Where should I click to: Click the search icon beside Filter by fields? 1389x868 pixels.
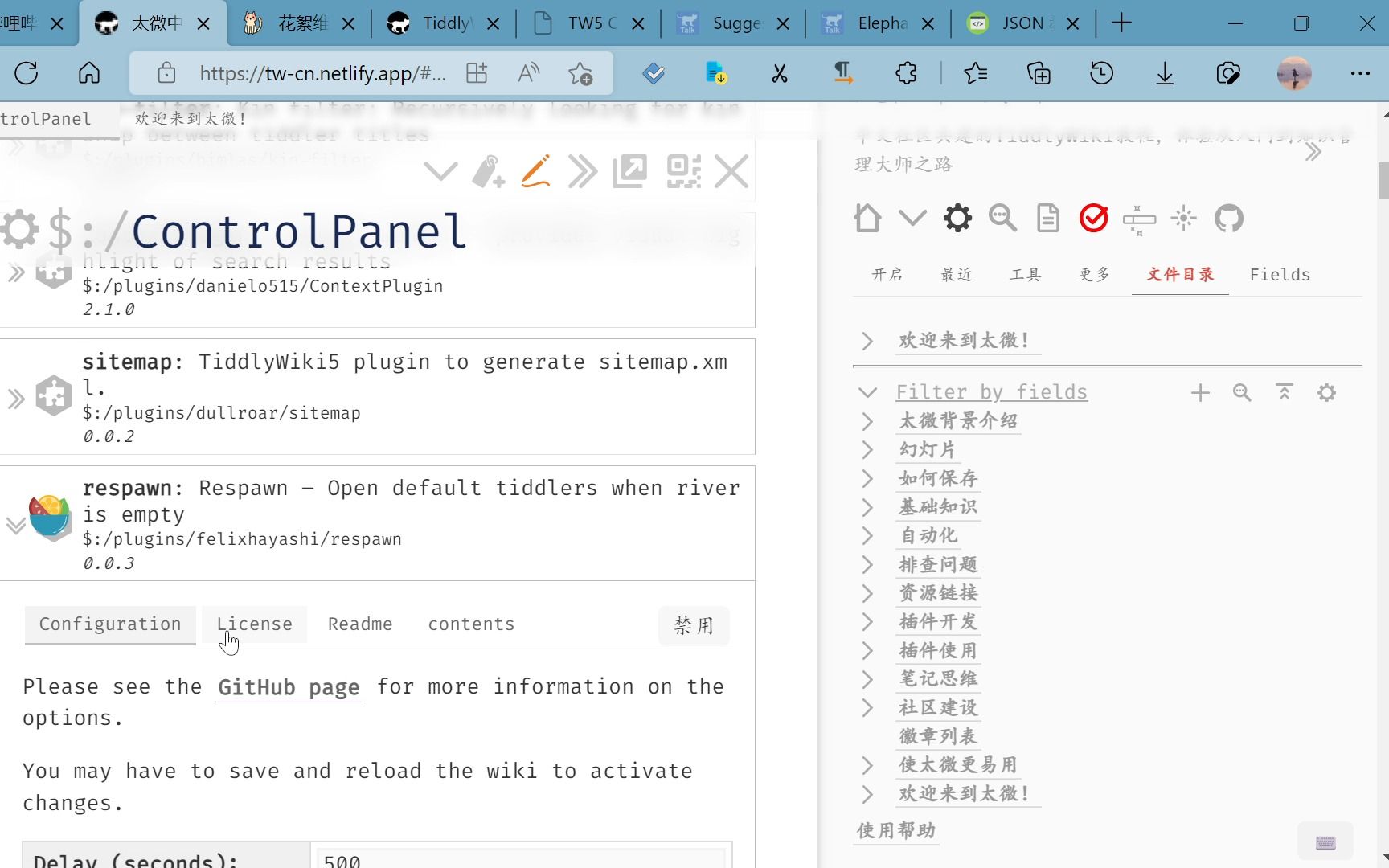pyautogui.click(x=1242, y=392)
